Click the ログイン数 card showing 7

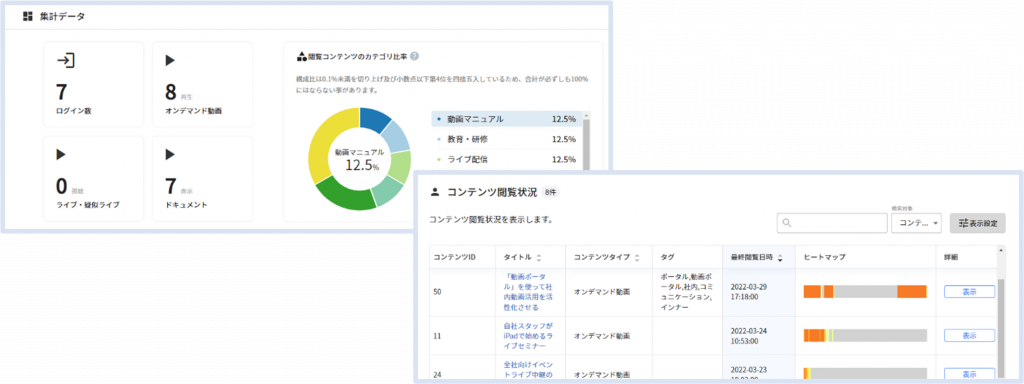tap(93, 84)
